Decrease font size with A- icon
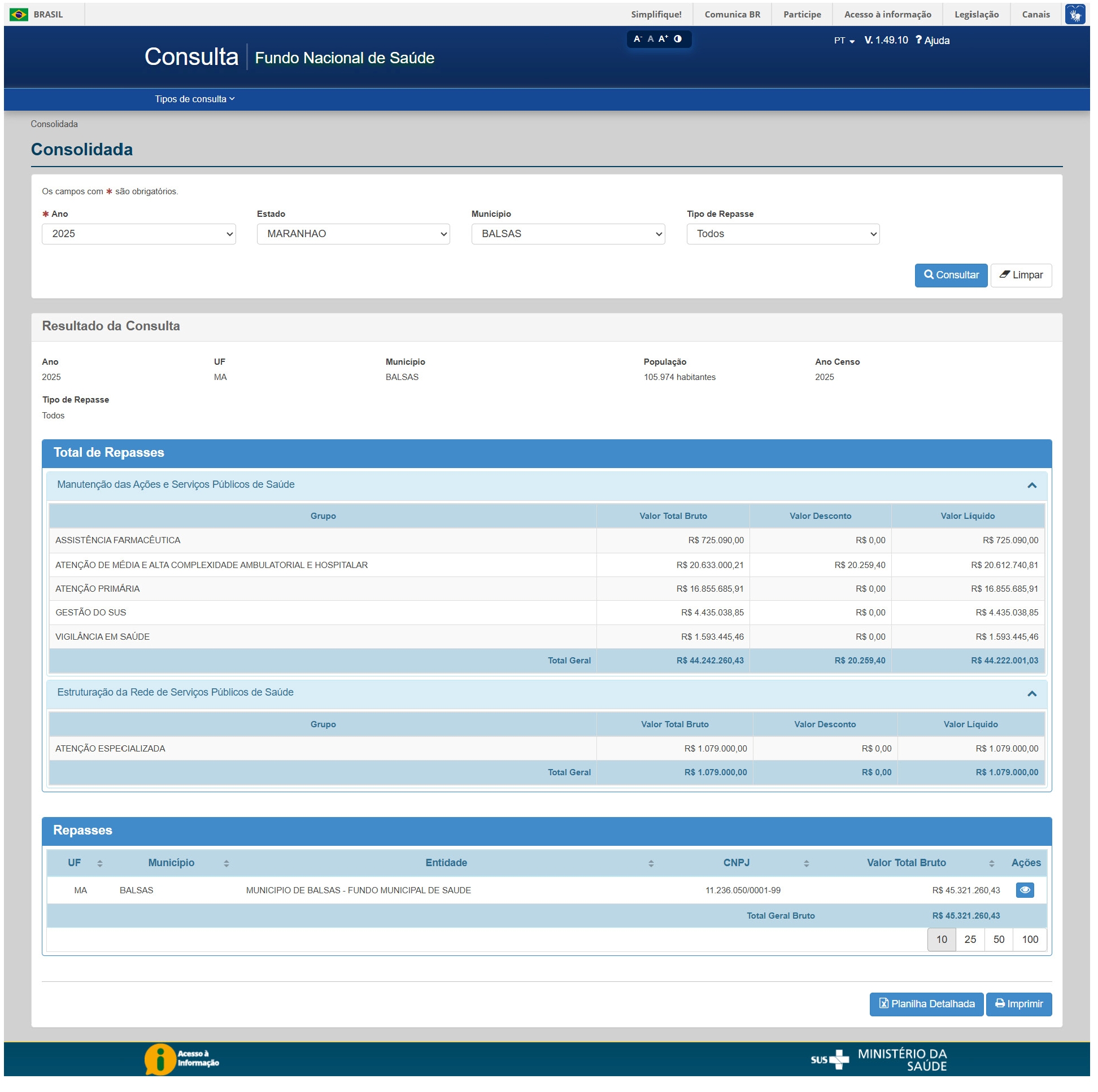 [x=637, y=39]
